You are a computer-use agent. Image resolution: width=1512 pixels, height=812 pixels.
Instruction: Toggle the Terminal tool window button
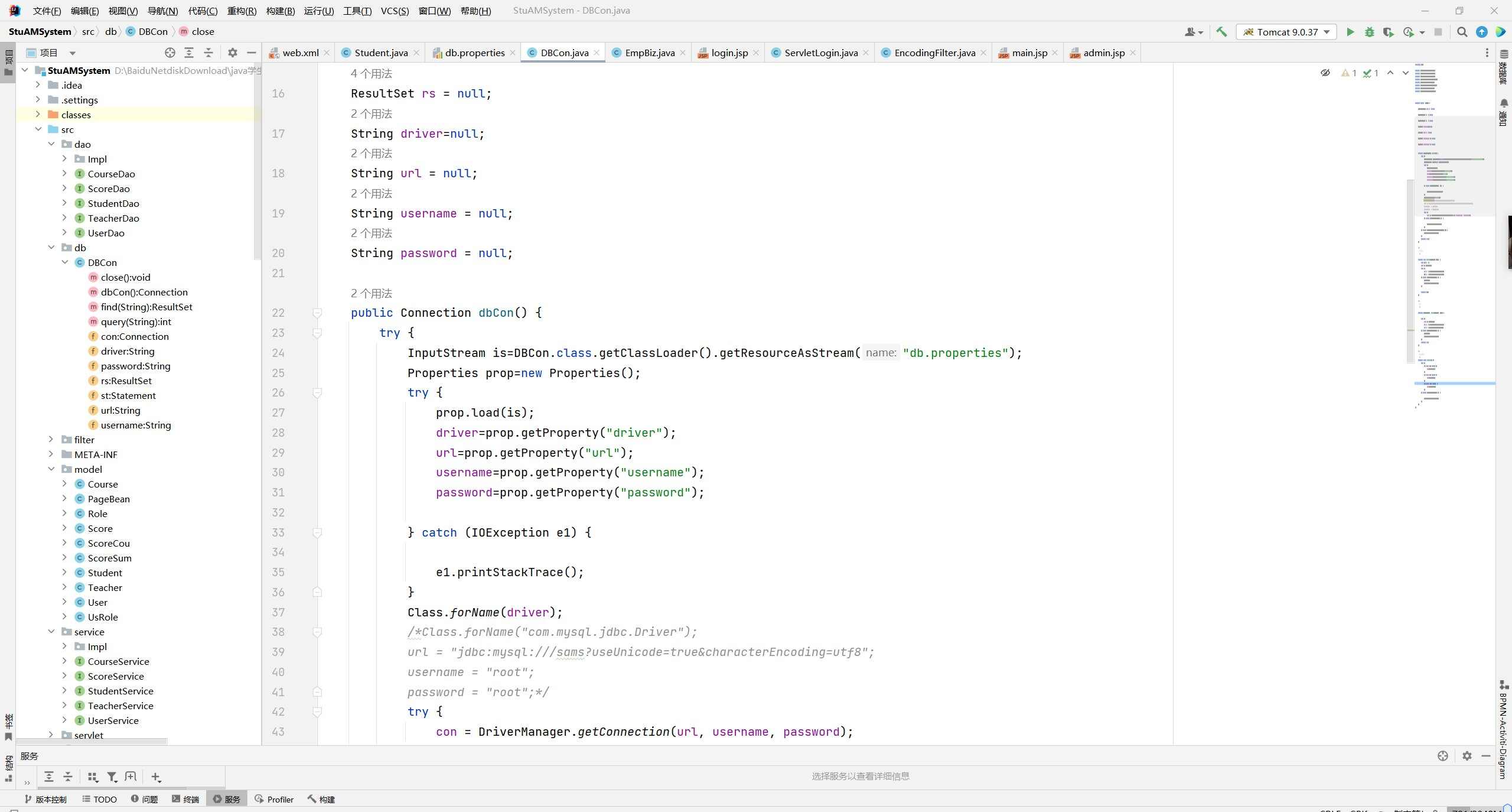tap(185, 799)
